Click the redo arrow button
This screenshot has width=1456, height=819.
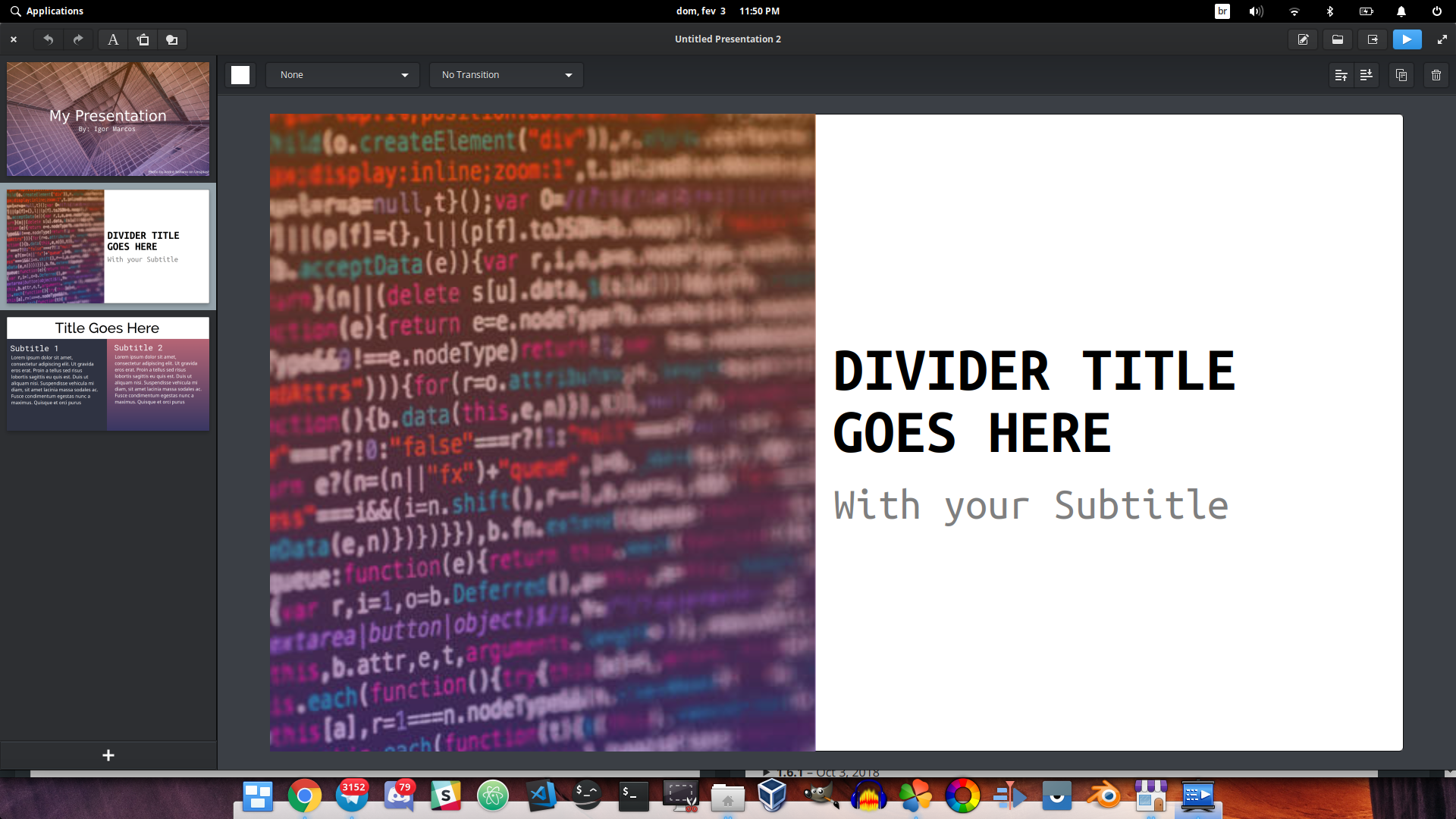coord(78,39)
